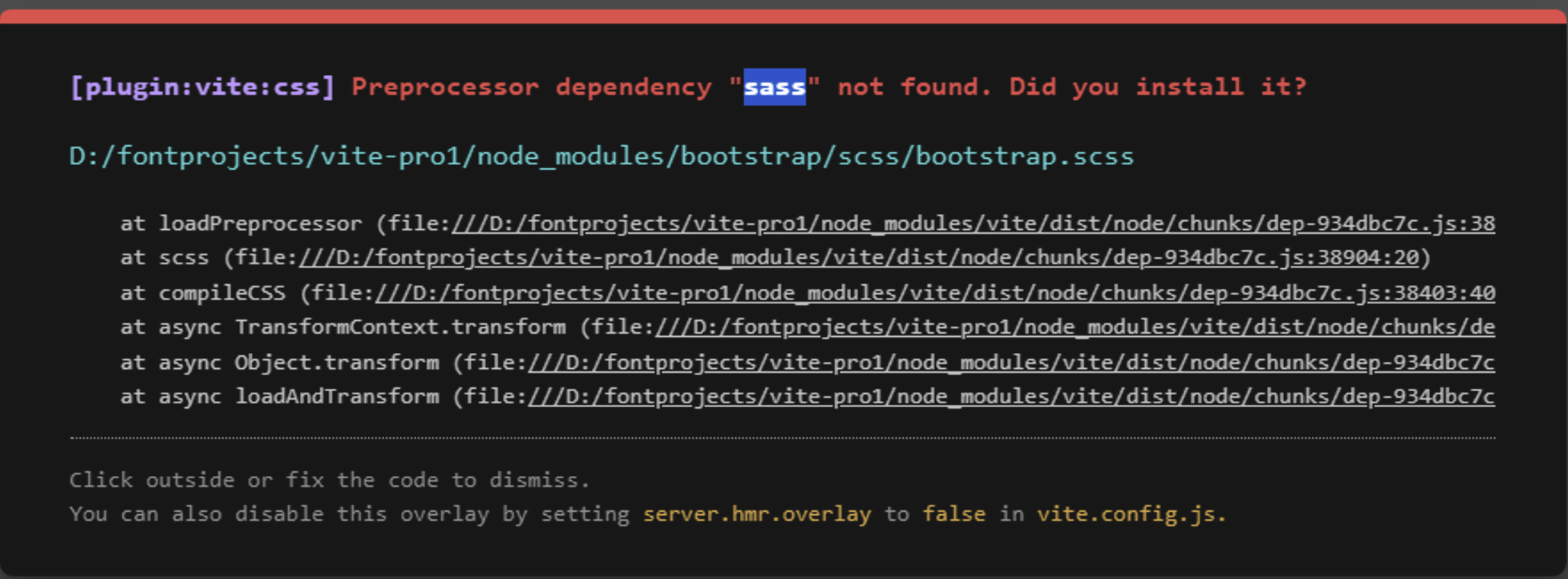Click the [plugin:vite:css] label
This screenshot has height=579, width=1568.
[202, 87]
